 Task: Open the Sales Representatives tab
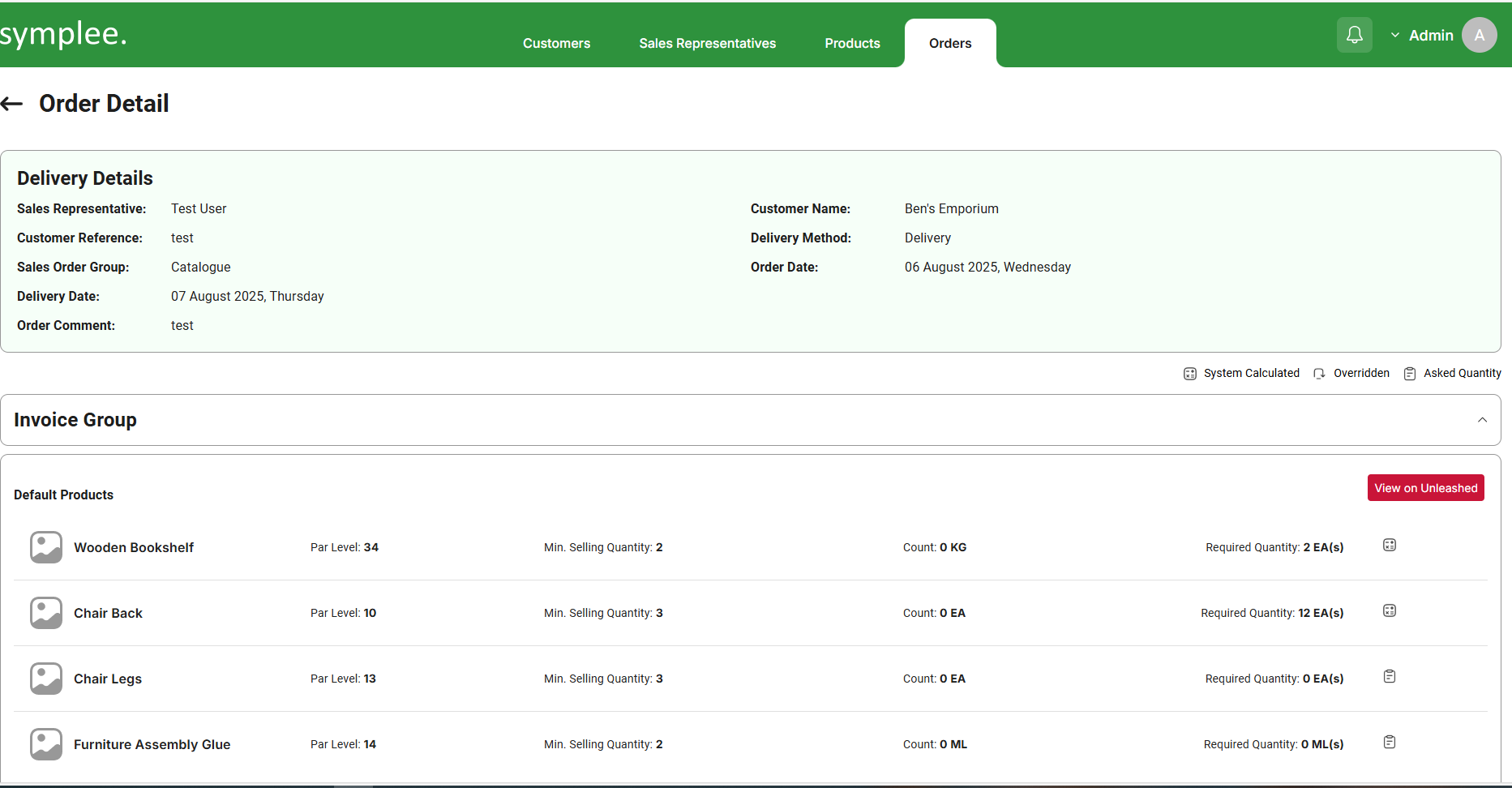pyautogui.click(x=707, y=44)
